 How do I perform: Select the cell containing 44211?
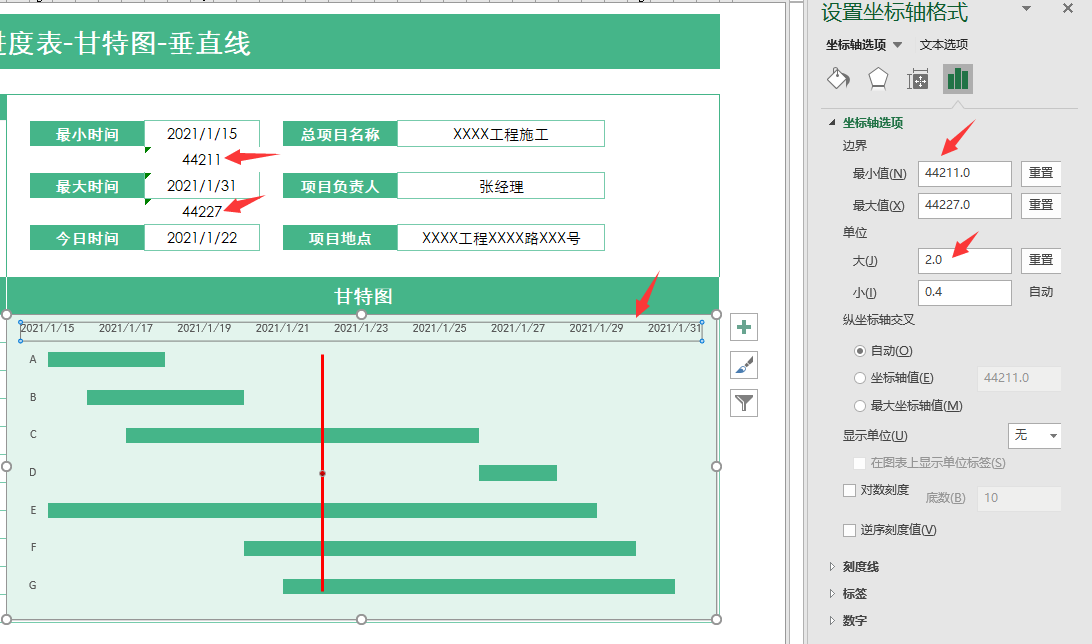(202, 159)
